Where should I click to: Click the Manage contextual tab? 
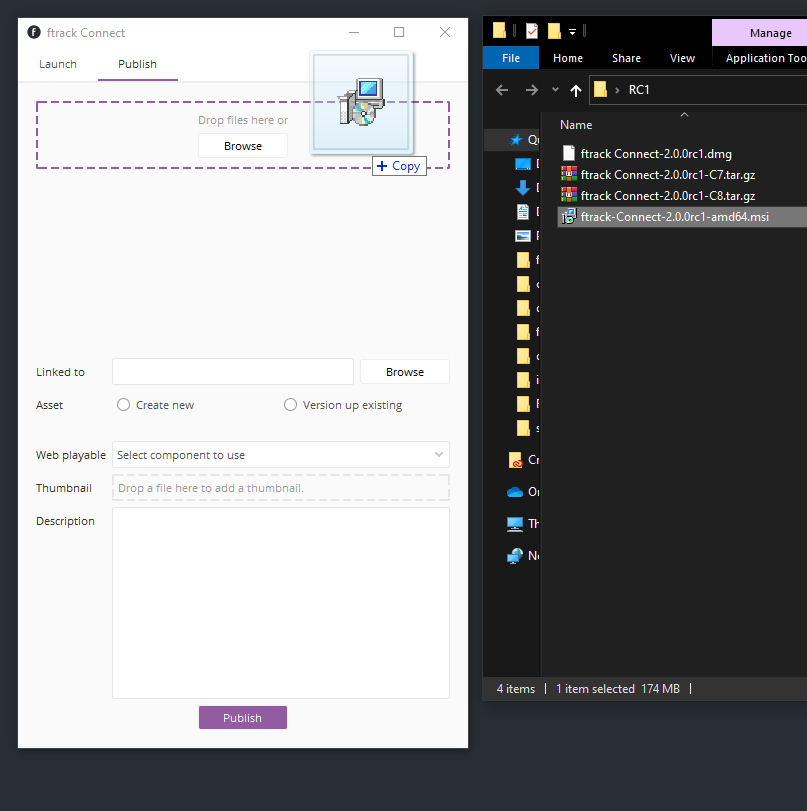click(x=770, y=33)
